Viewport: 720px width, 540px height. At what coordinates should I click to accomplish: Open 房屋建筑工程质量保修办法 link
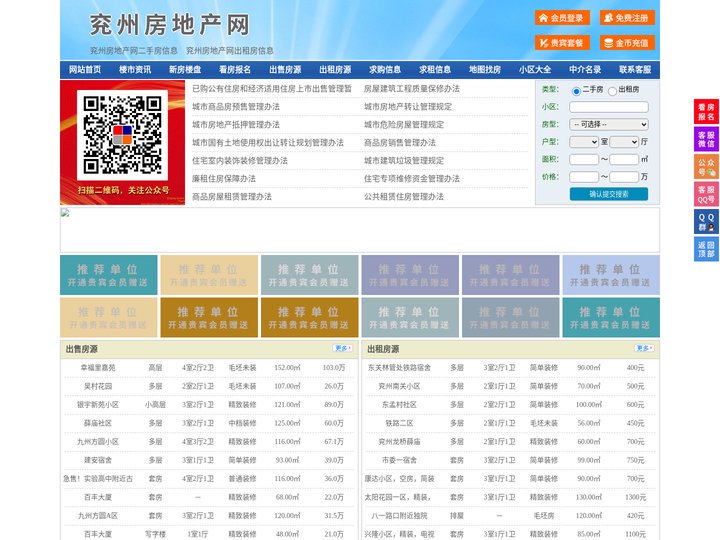pos(412,89)
